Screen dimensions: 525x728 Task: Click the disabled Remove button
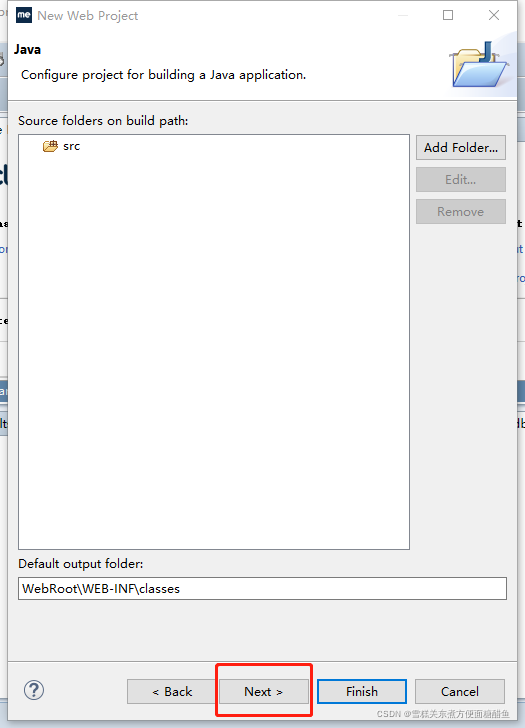click(x=460, y=212)
